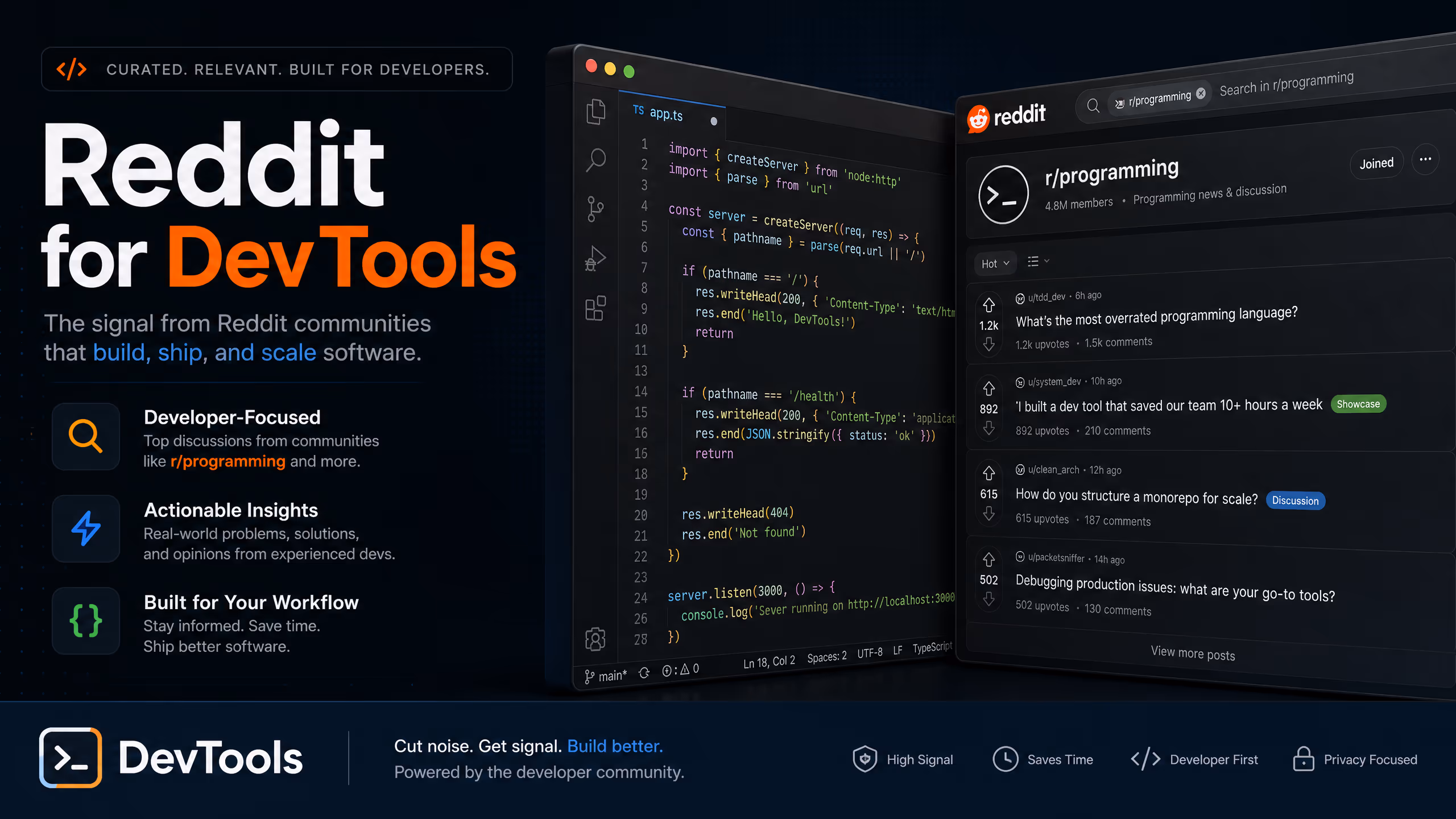Click the Showcase flair tag
Image resolution: width=1456 pixels, height=819 pixels.
point(1358,404)
